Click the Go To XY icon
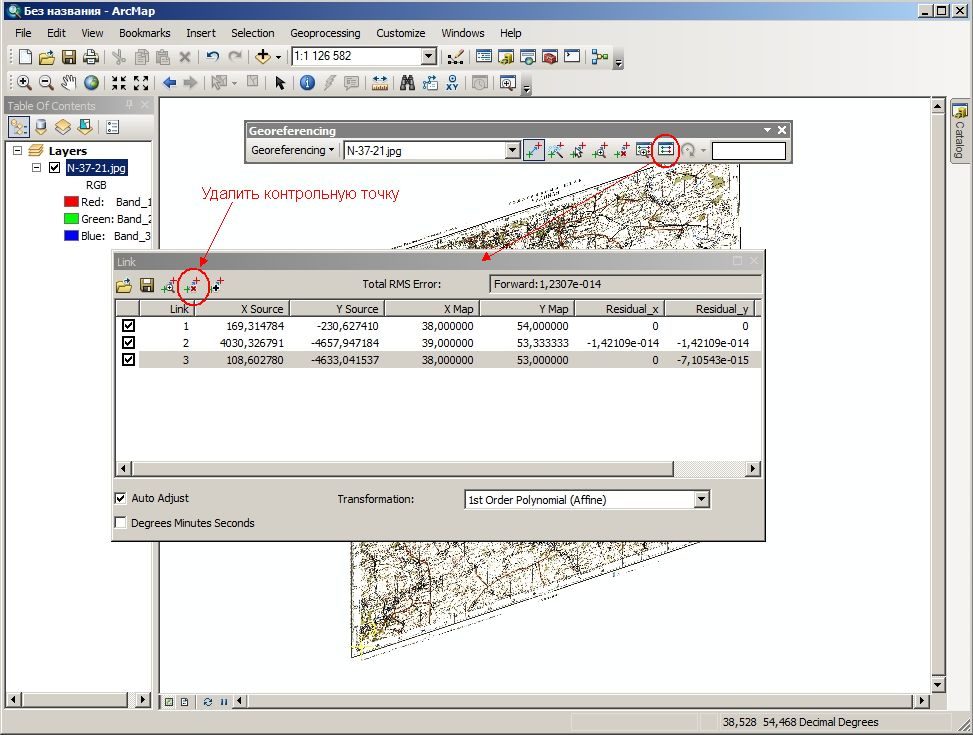The image size is (973, 735). tap(452, 83)
